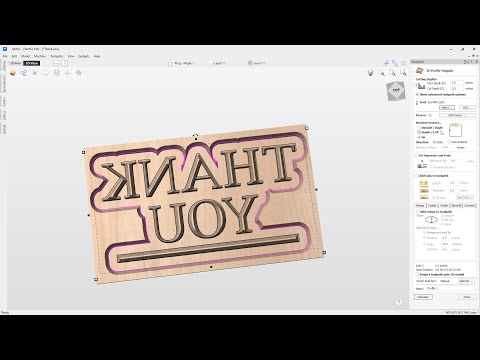Click the help question mark button

click(399, 302)
